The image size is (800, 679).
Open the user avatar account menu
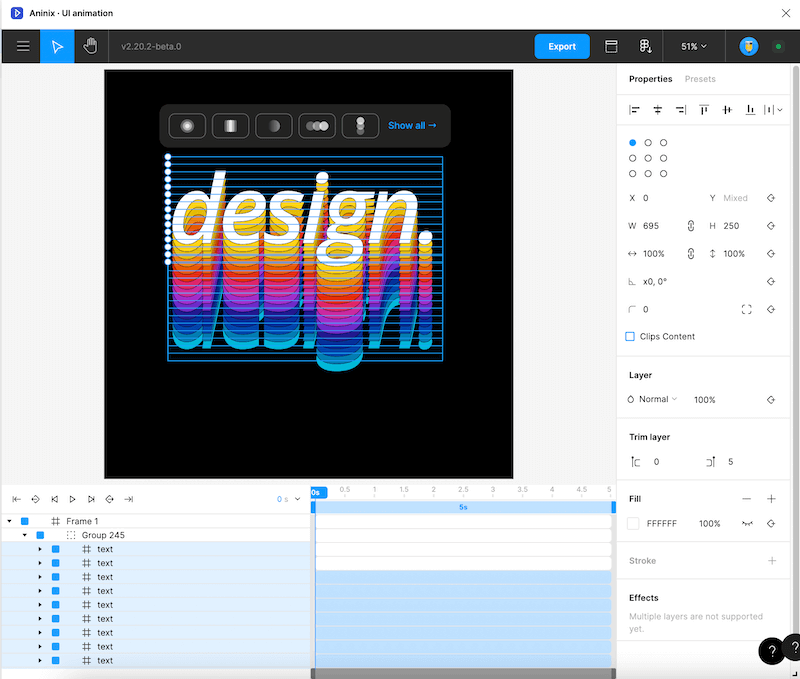click(748, 46)
